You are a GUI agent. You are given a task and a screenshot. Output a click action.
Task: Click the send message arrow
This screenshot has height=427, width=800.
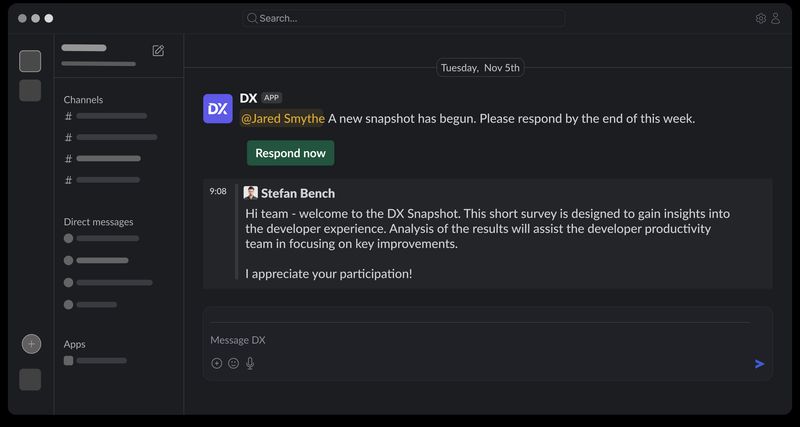tap(760, 364)
